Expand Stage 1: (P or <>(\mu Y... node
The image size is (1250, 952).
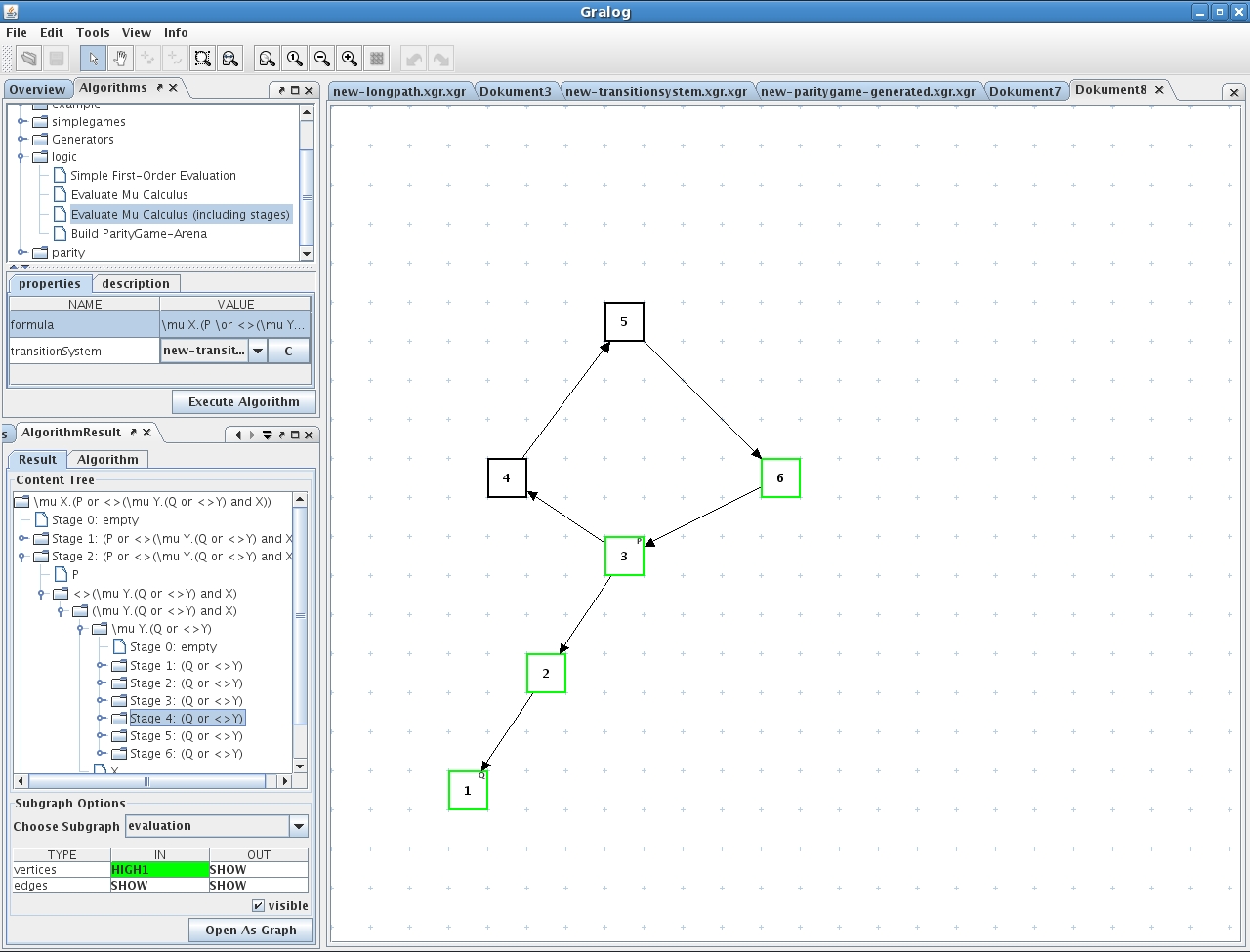tap(22, 539)
